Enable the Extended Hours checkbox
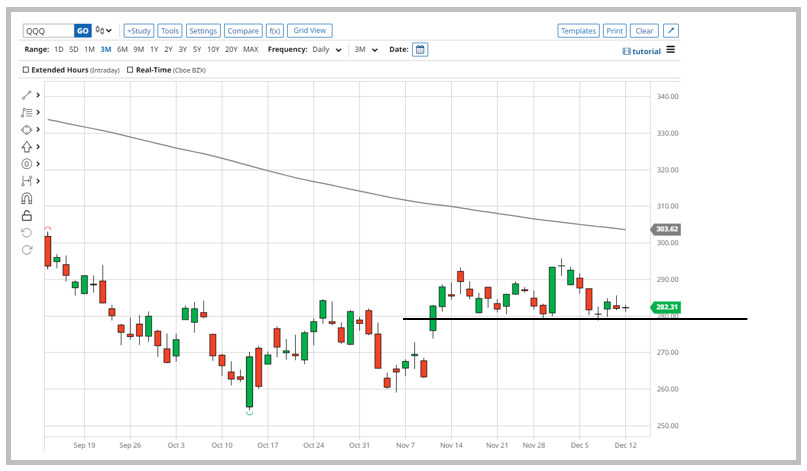The image size is (807, 471). (26, 70)
